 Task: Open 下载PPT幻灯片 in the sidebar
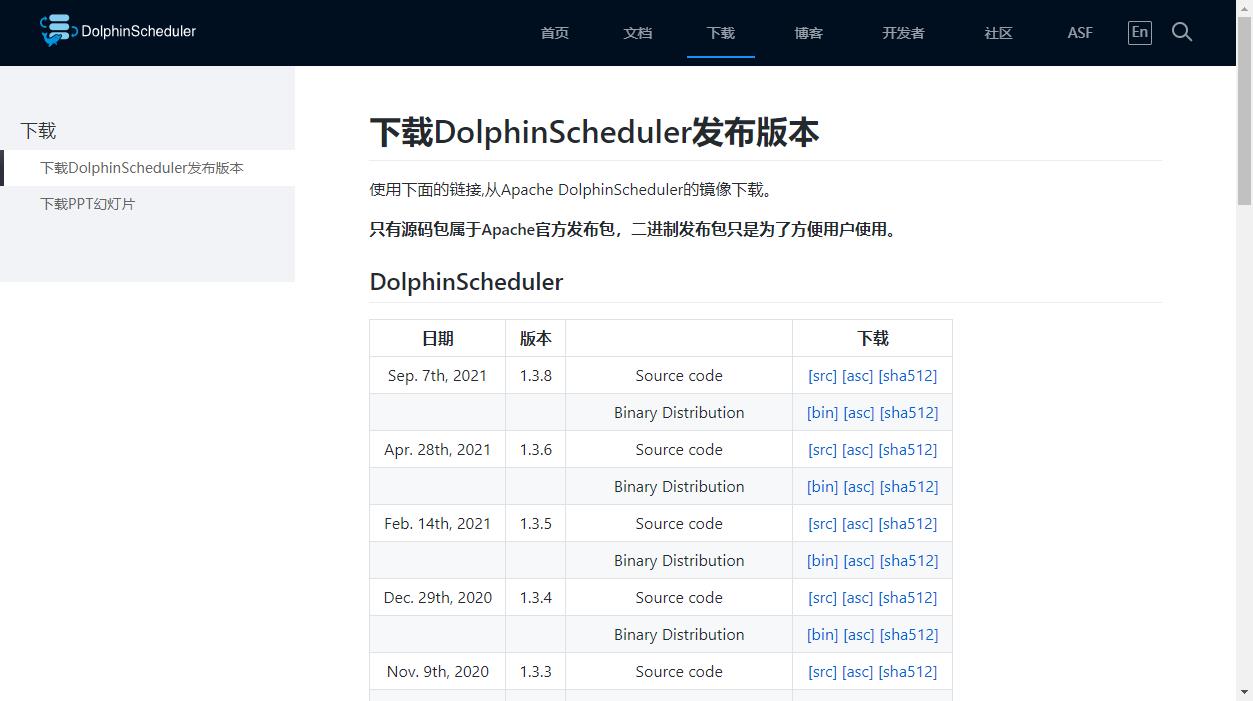[x=88, y=203]
